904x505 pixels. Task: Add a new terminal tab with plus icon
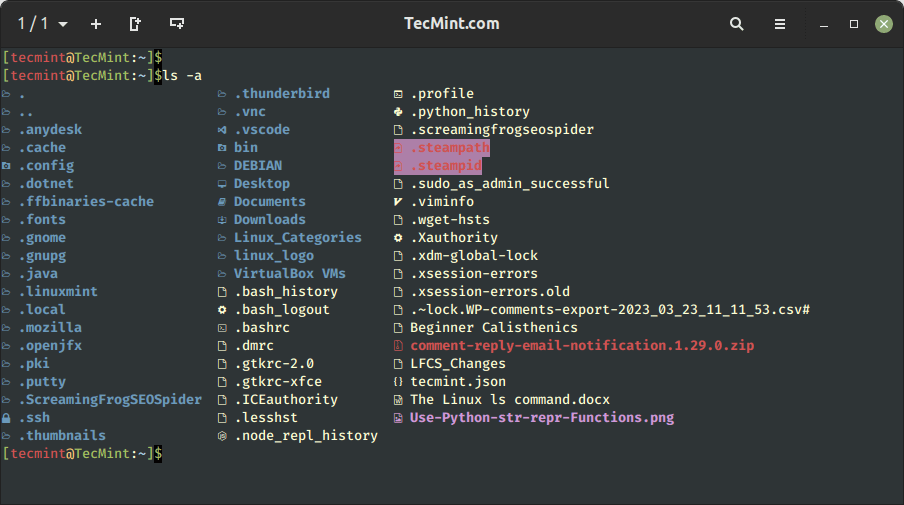click(96, 23)
